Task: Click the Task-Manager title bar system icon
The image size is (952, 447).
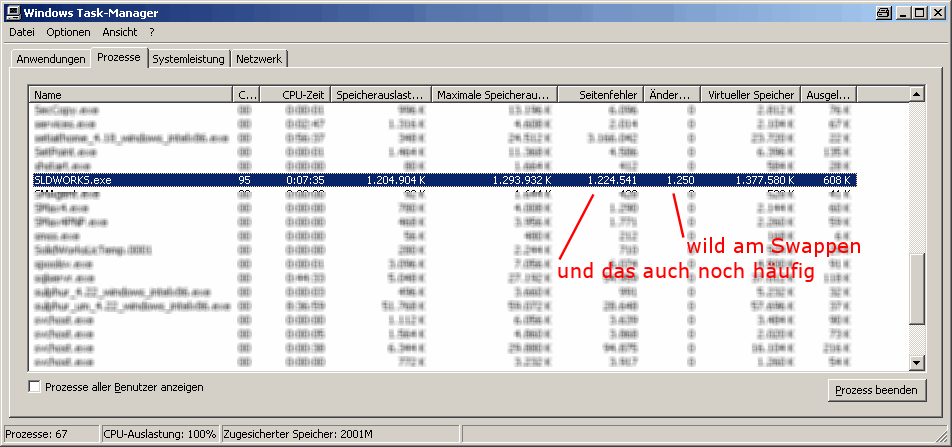Action: pyautogui.click(x=13, y=12)
